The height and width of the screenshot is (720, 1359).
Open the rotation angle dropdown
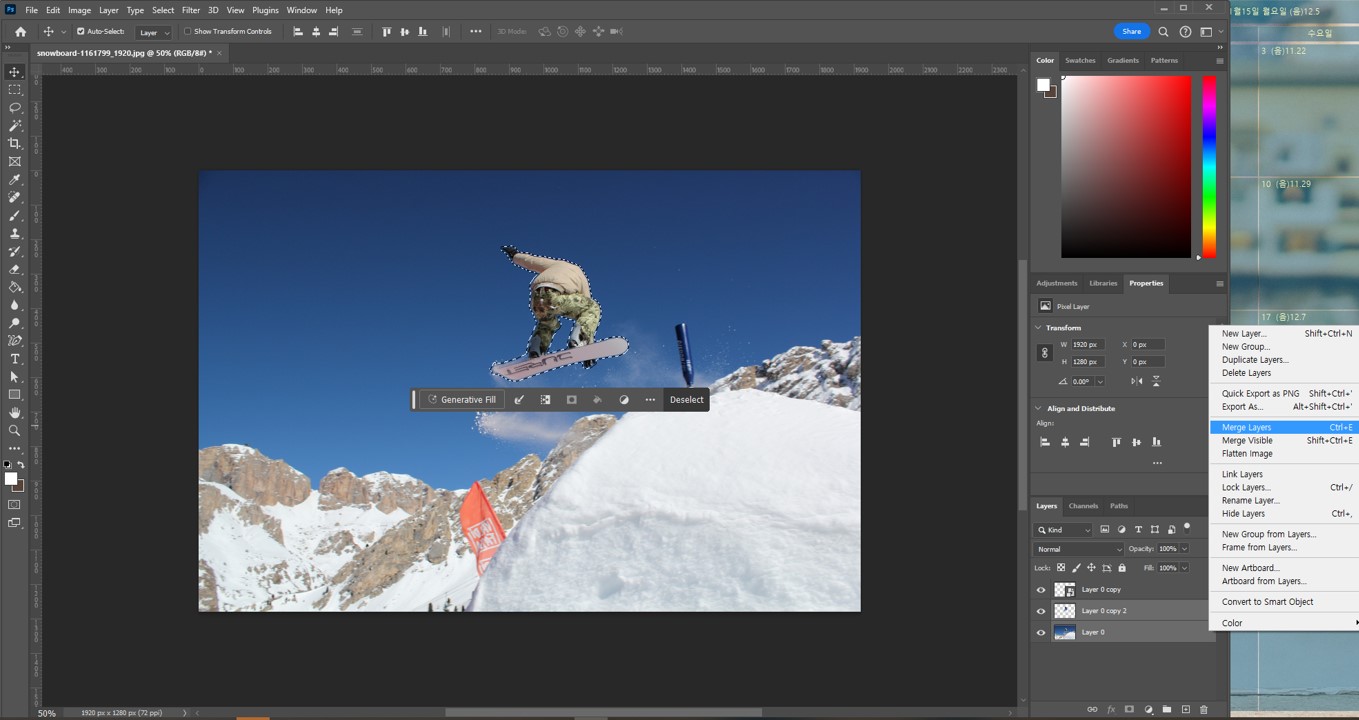point(1100,381)
